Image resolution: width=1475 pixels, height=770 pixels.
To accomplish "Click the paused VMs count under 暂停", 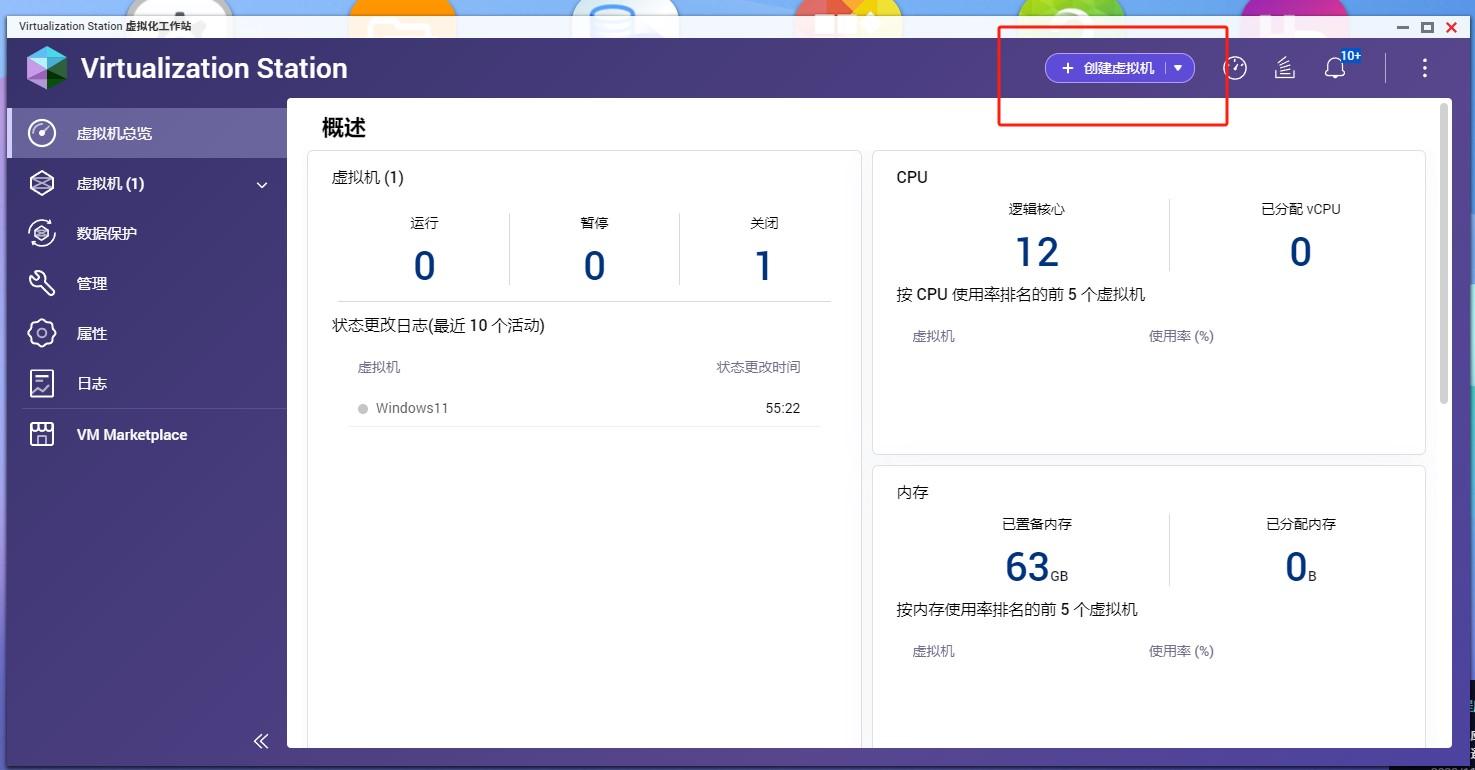I will click(594, 266).
